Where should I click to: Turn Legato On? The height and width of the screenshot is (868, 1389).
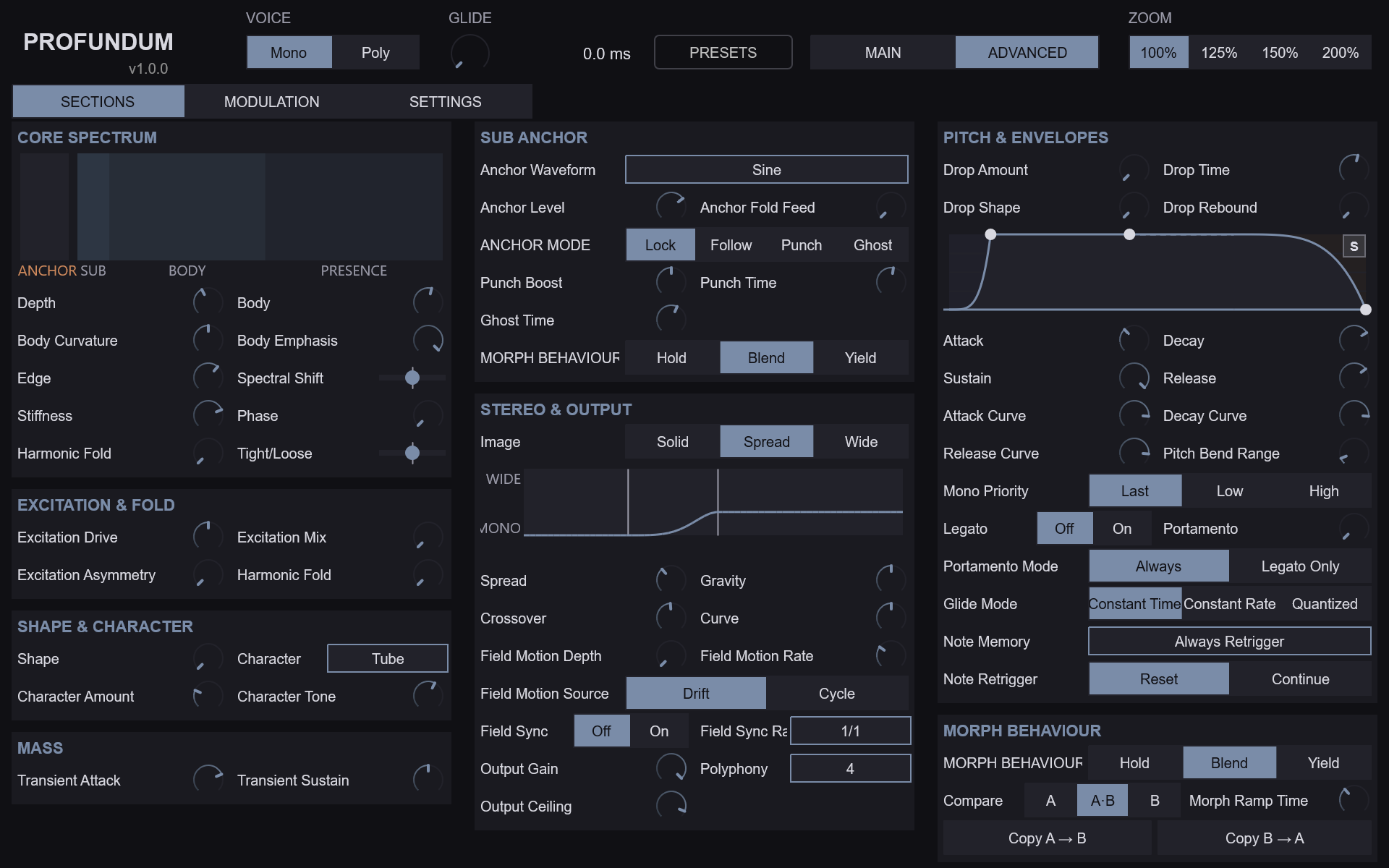(x=1122, y=528)
